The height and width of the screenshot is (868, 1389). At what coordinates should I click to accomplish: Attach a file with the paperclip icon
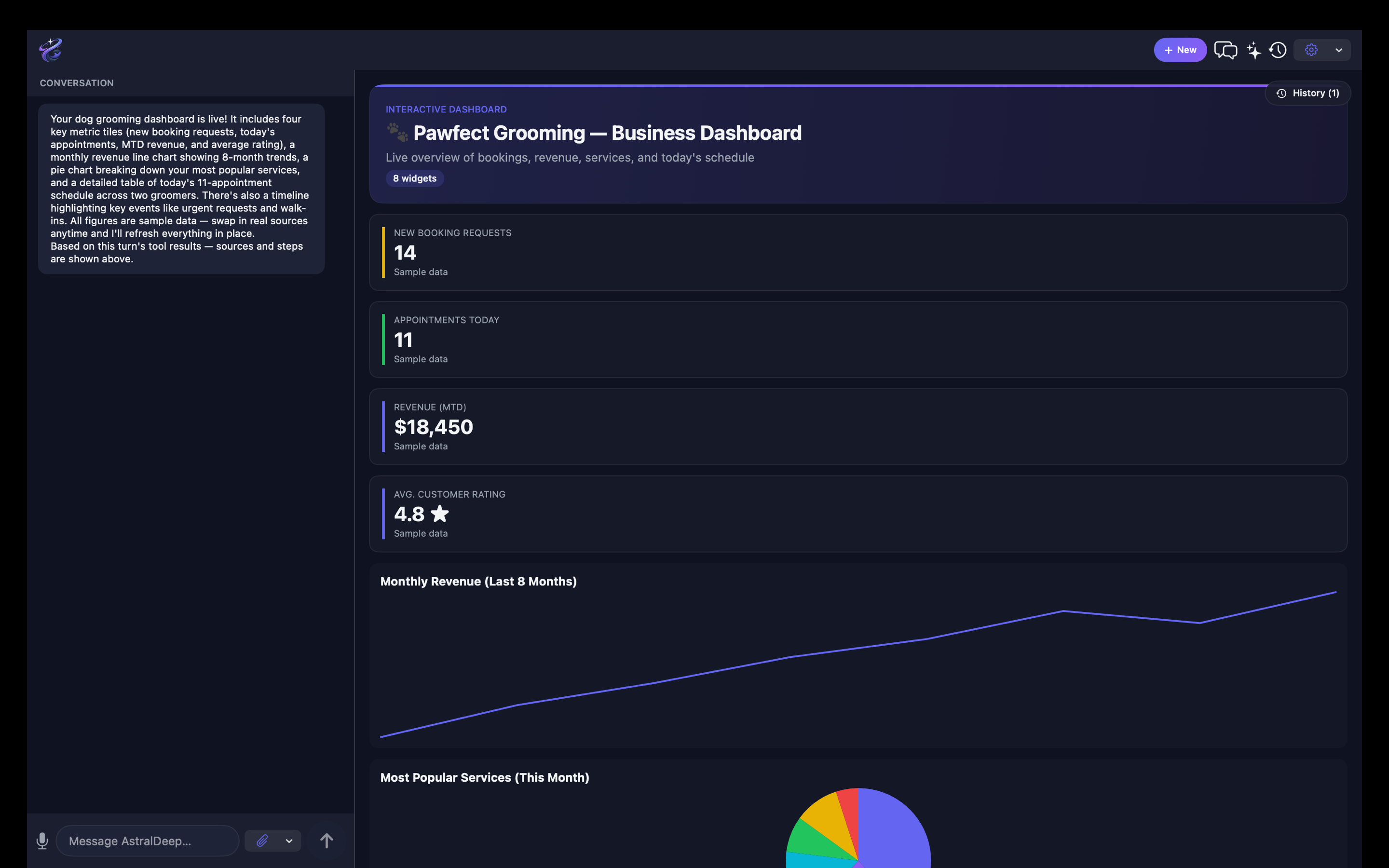(x=262, y=841)
